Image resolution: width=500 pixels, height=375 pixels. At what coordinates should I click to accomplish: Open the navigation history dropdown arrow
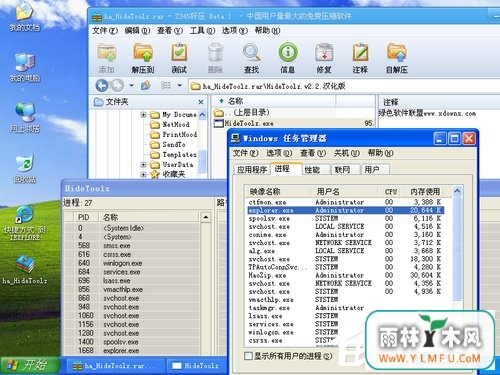click(131, 86)
